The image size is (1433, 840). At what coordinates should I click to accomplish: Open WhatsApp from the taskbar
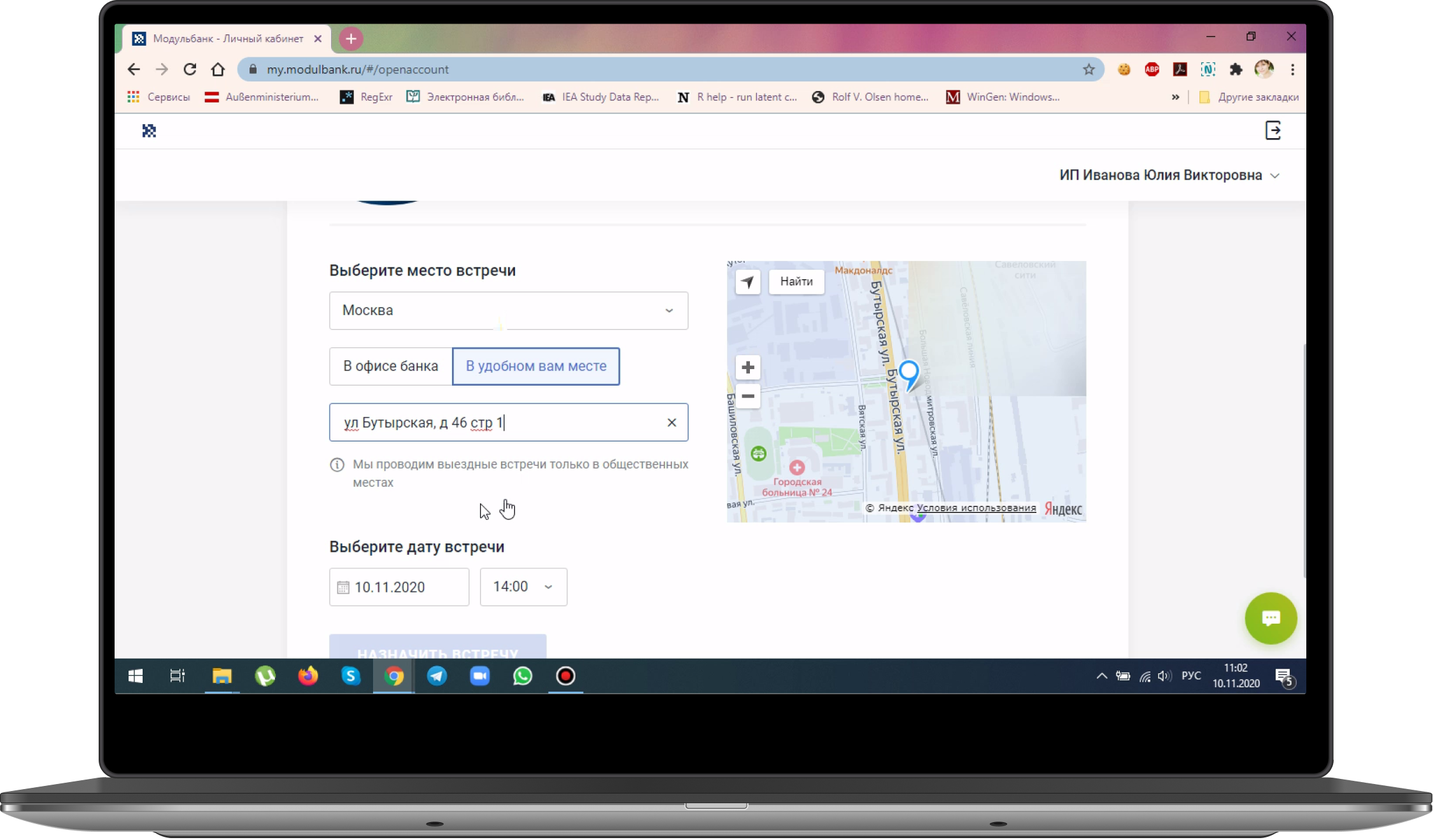tap(523, 676)
